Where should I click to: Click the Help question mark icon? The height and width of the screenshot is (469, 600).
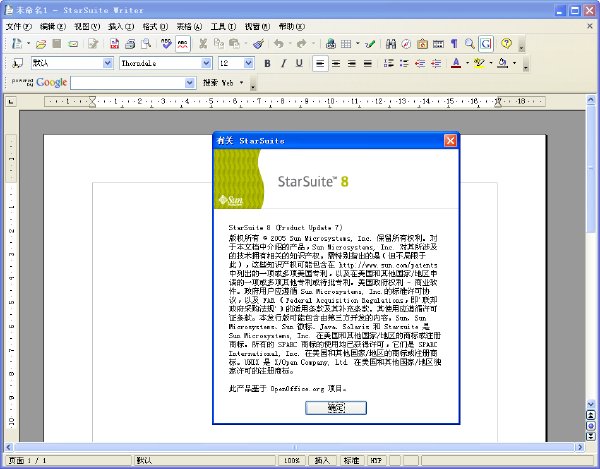coord(506,44)
